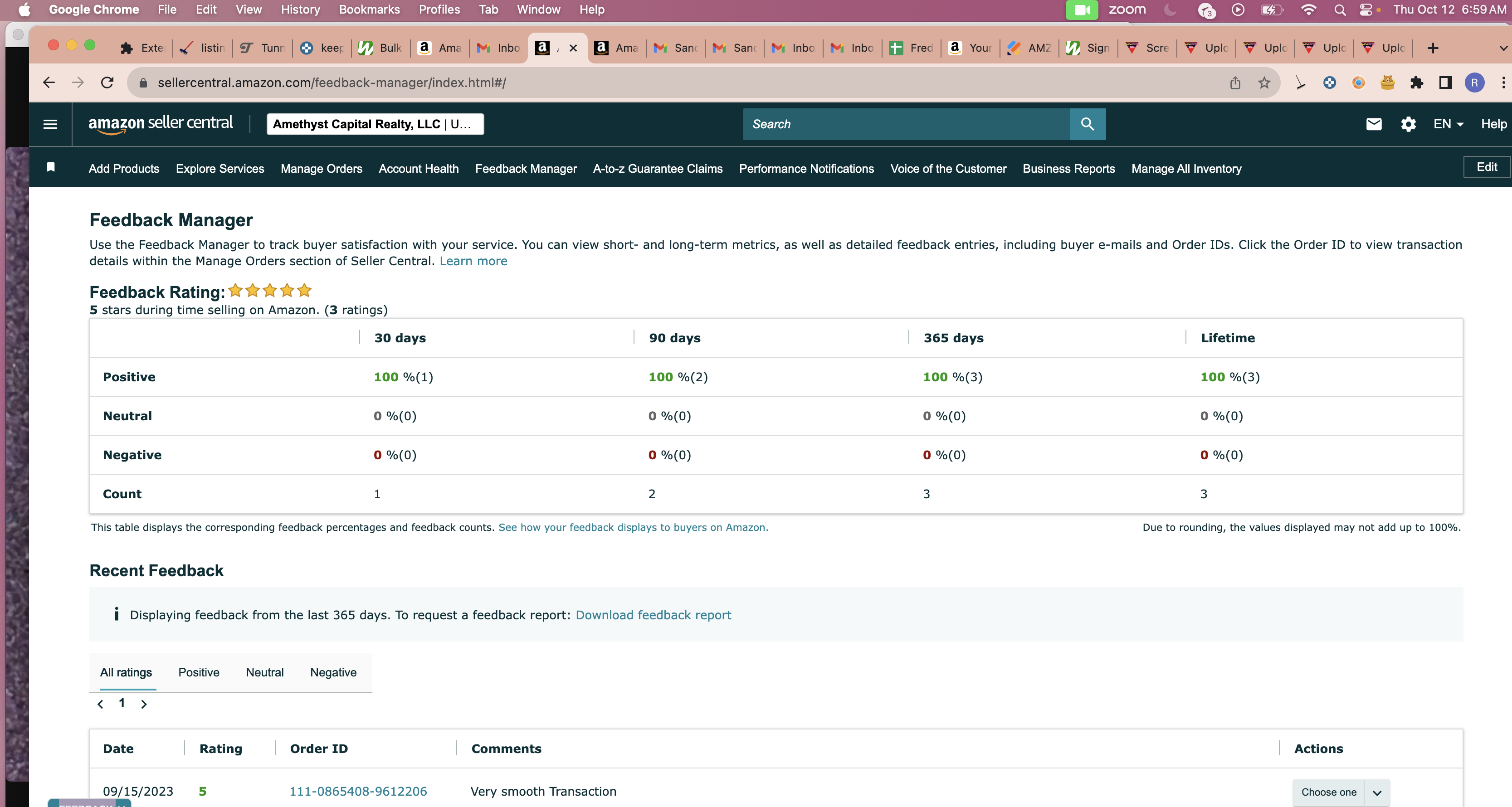
Task: Open Account Health in the navigation bar
Action: click(x=419, y=169)
